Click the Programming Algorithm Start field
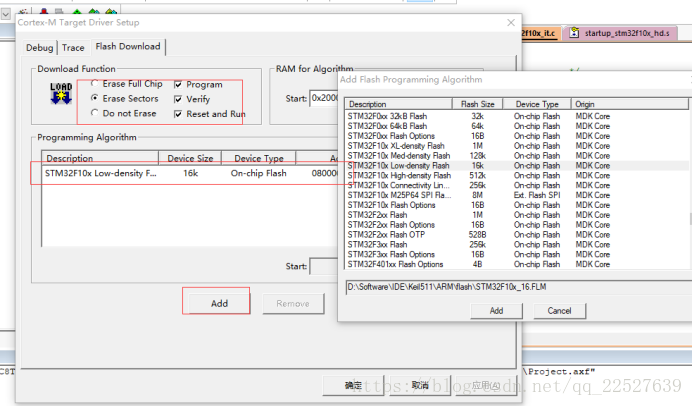Image resolution: width=693 pixels, height=406 pixels. tap(324, 266)
